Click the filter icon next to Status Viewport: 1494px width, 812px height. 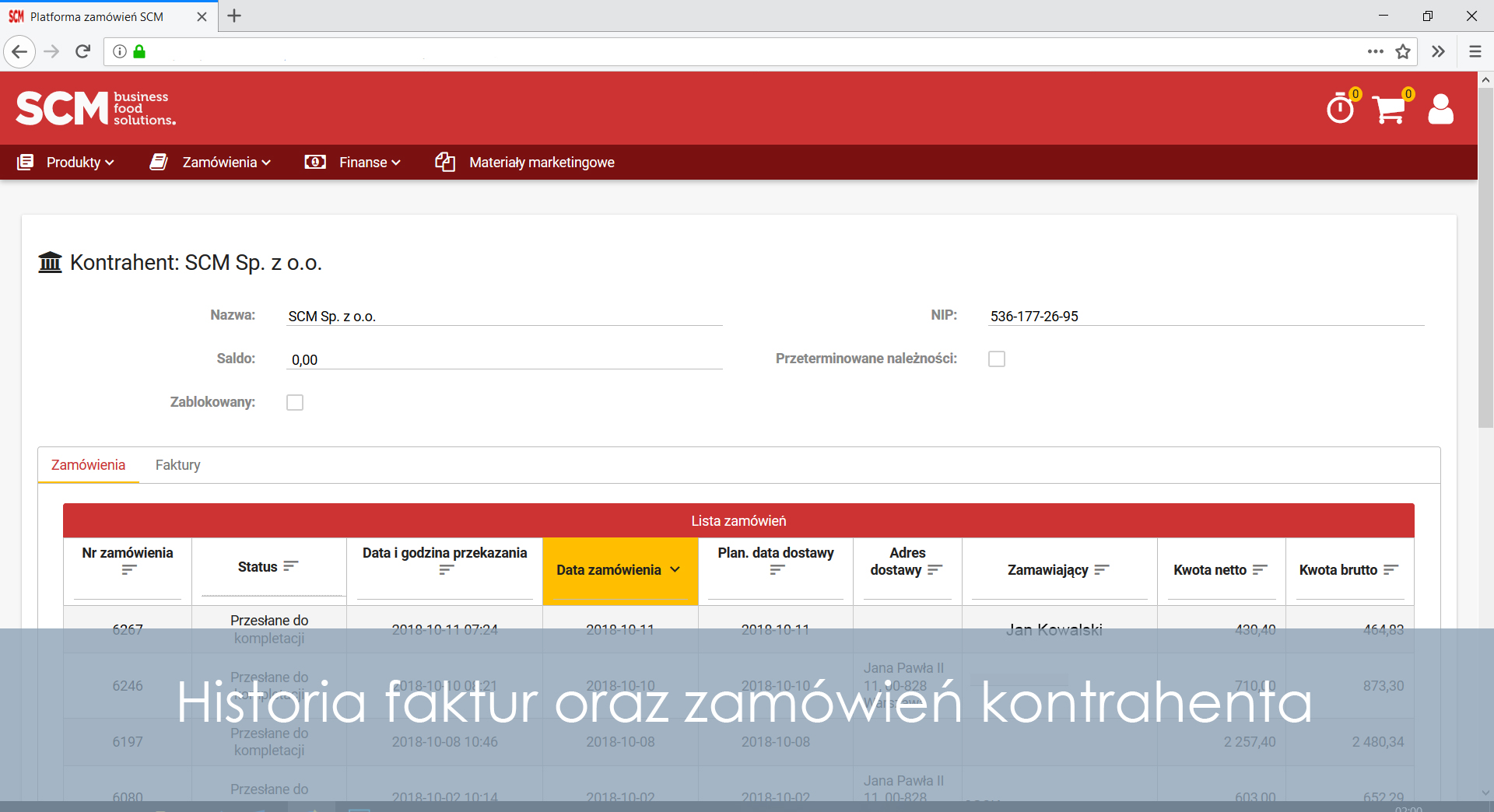tap(290, 566)
